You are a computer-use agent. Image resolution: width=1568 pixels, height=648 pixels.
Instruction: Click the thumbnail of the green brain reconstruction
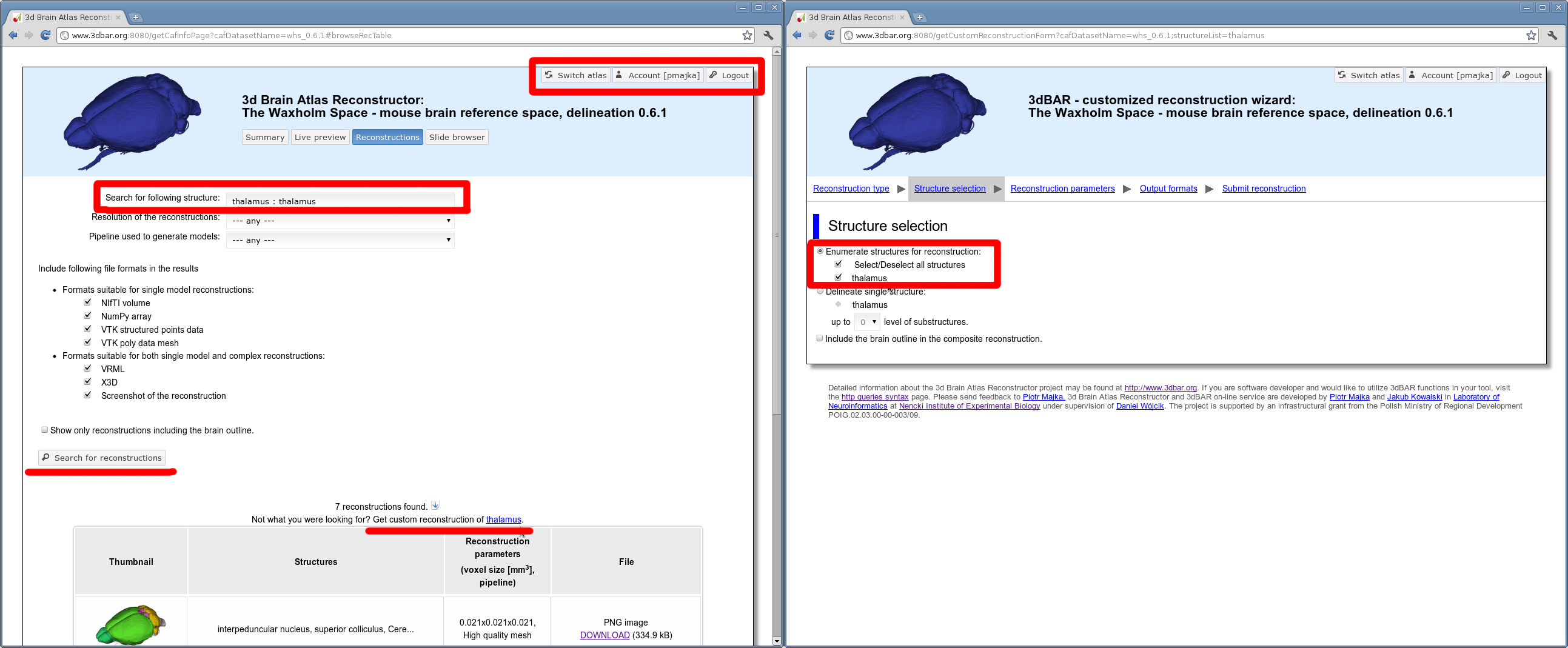[131, 625]
